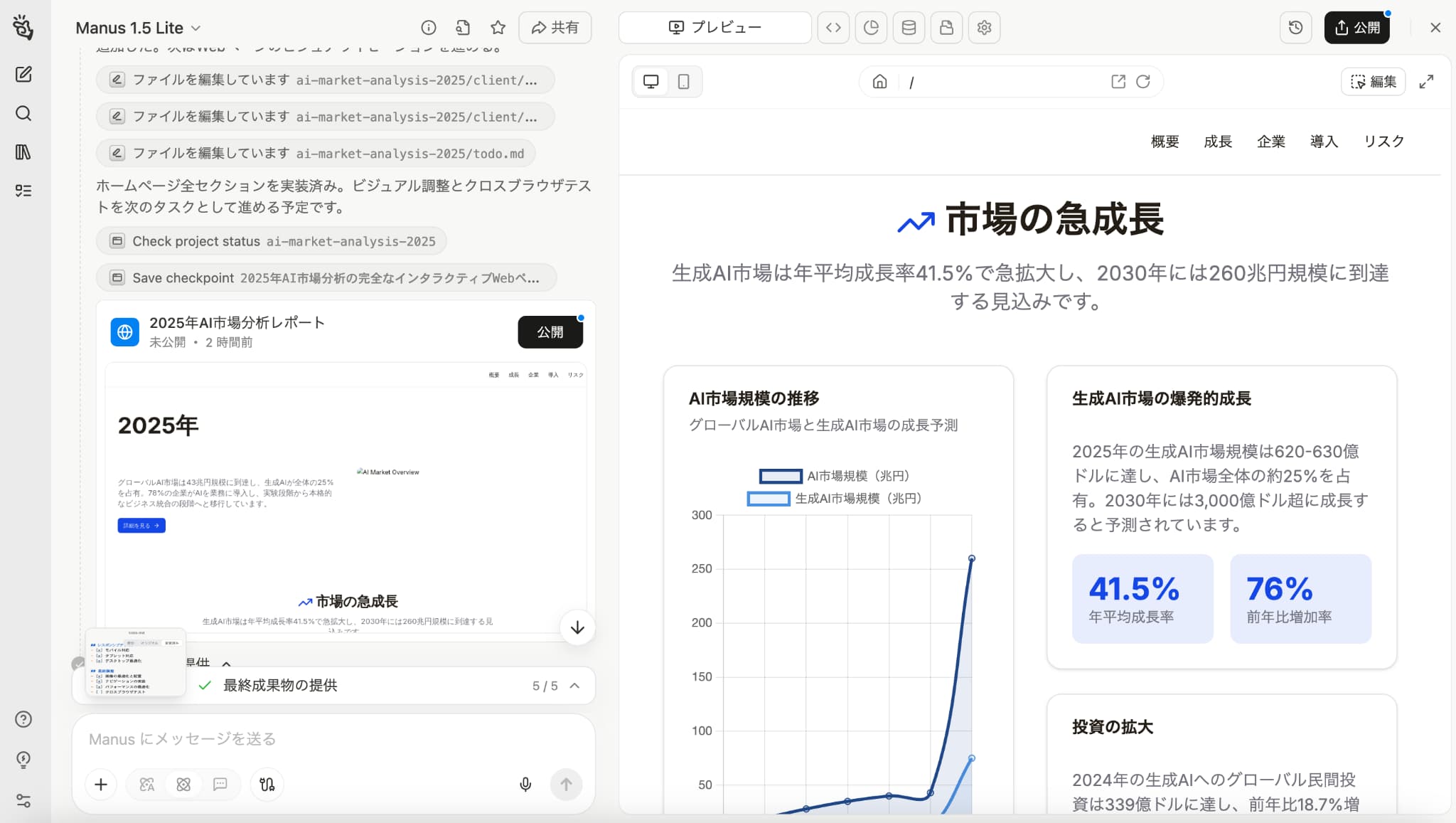Click the Manus message input field
Image resolution: width=1456 pixels, height=823 pixels.
pyautogui.click(x=284, y=739)
